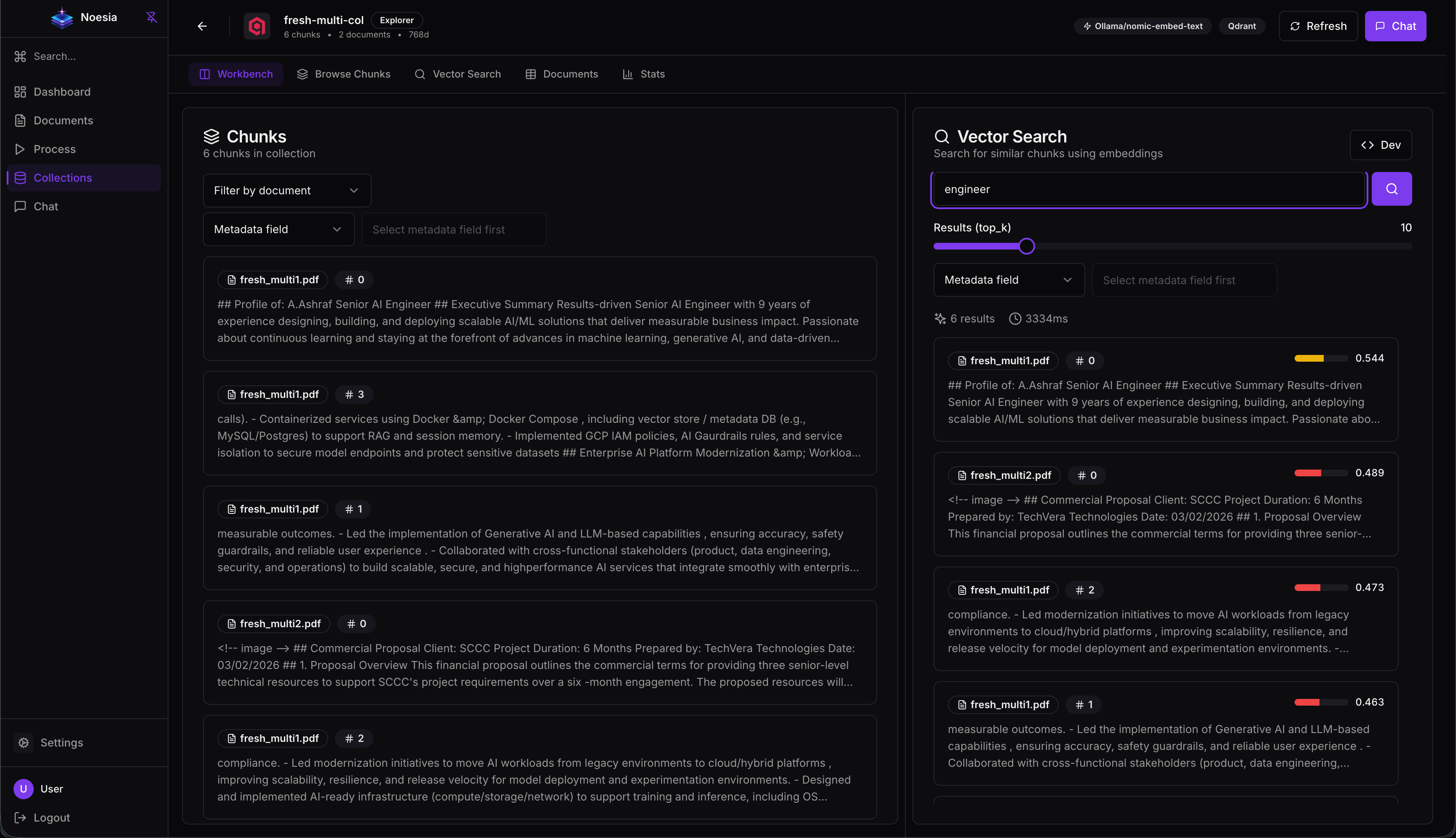Click the magnifying glass search button for engineer query
This screenshot has height=838, width=1456.
click(x=1391, y=189)
